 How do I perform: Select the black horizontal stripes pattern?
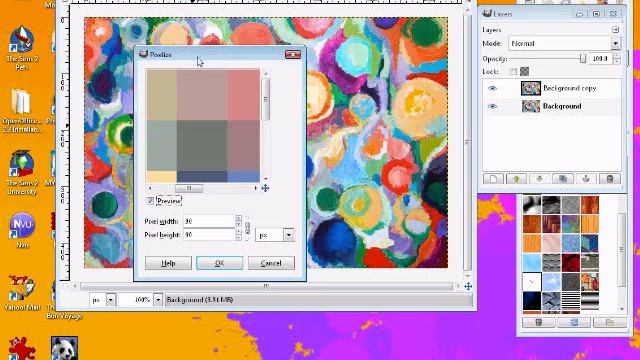click(x=571, y=301)
